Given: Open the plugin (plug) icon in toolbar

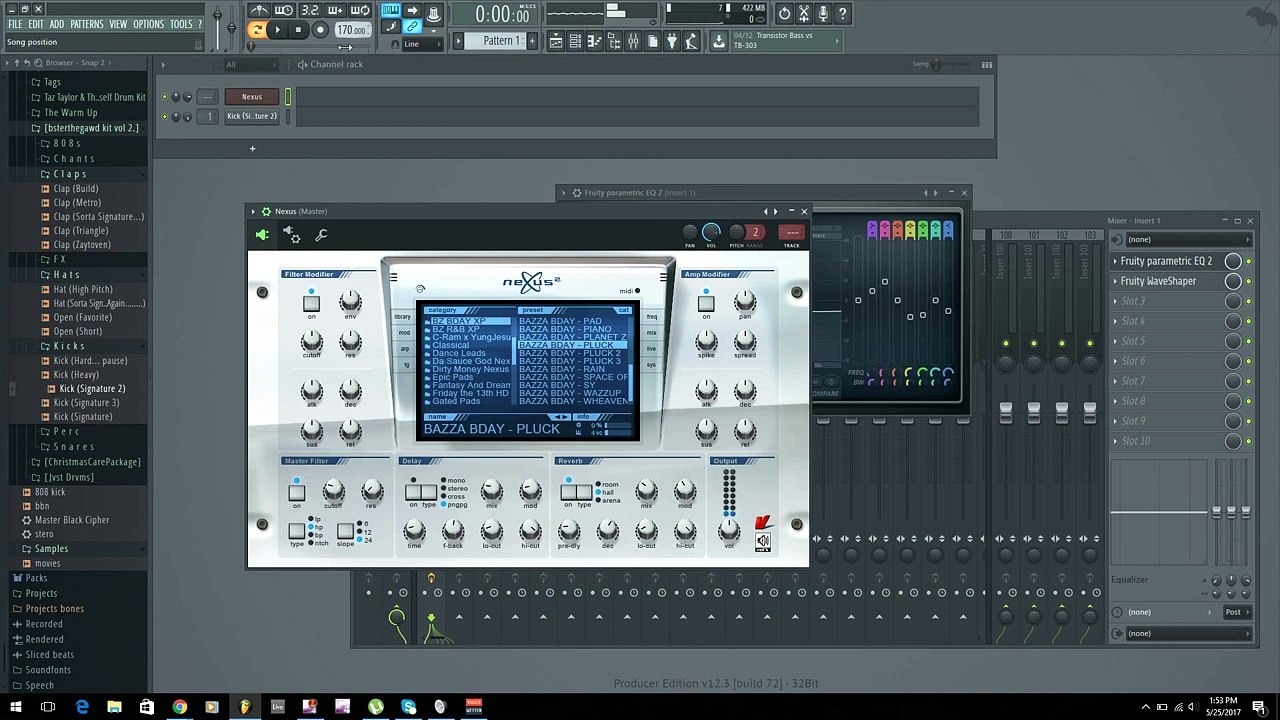Looking at the screenshot, I should (672, 41).
